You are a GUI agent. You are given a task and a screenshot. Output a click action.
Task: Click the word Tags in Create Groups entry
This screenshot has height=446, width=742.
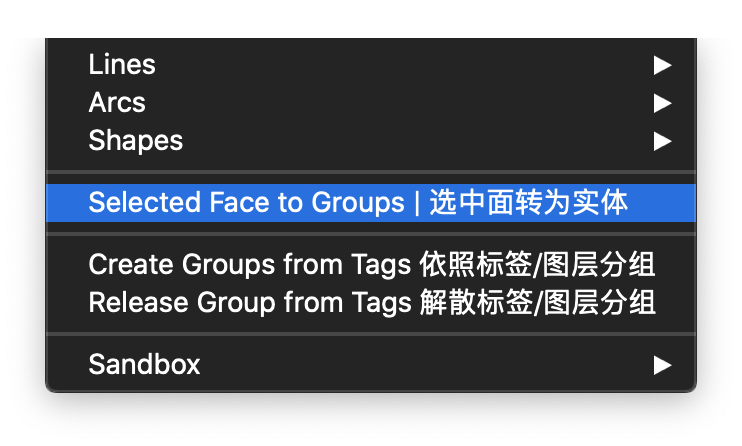[381, 265]
